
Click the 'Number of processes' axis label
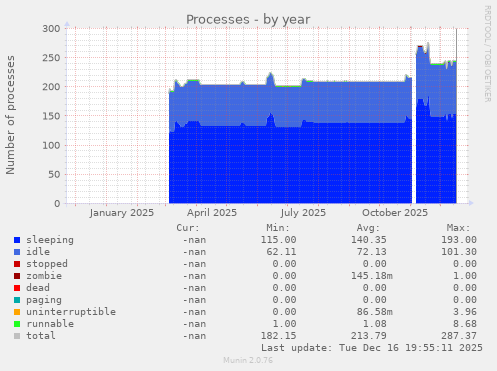click(11, 115)
